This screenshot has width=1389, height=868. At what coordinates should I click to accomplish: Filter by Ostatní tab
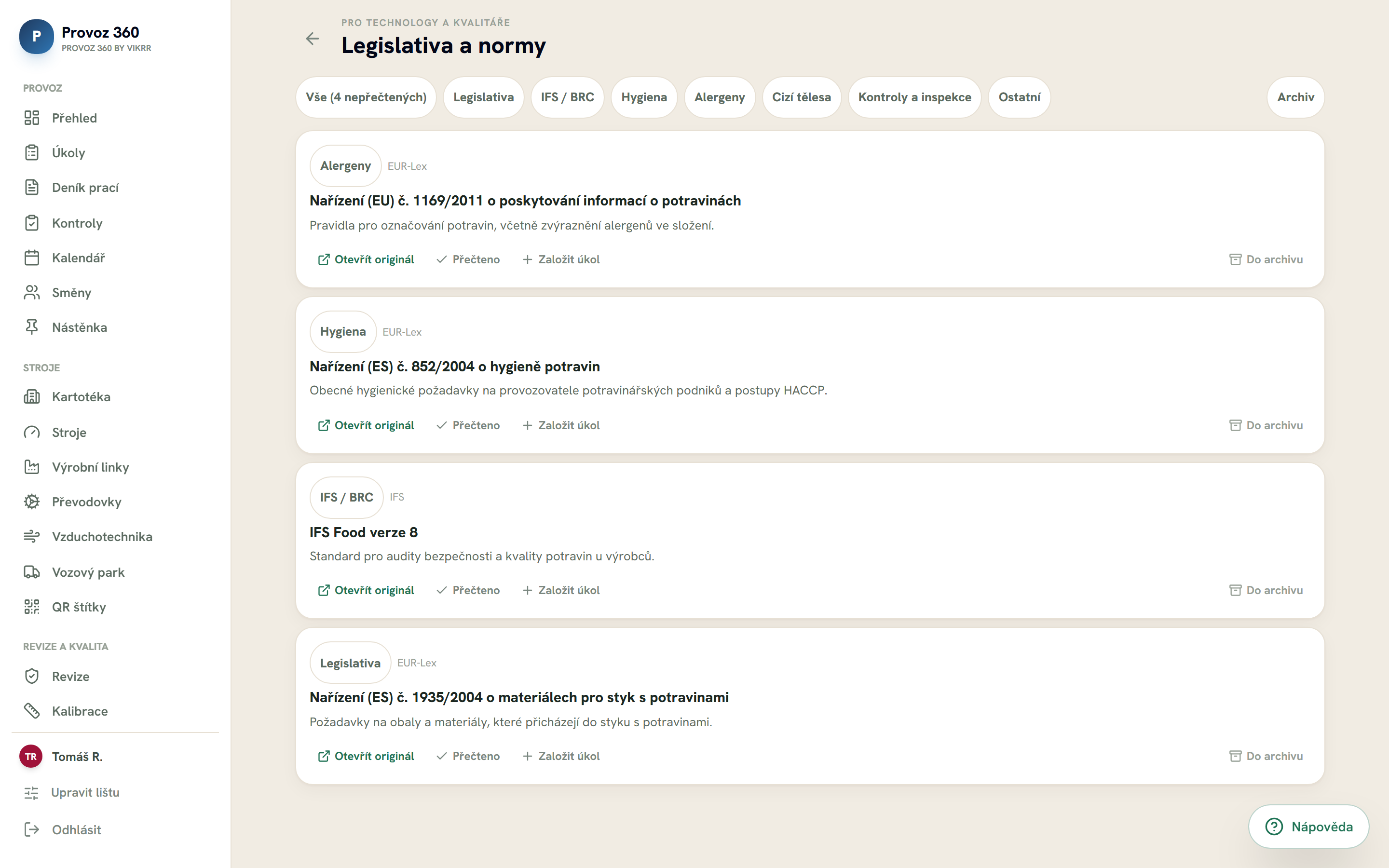pyautogui.click(x=1019, y=97)
